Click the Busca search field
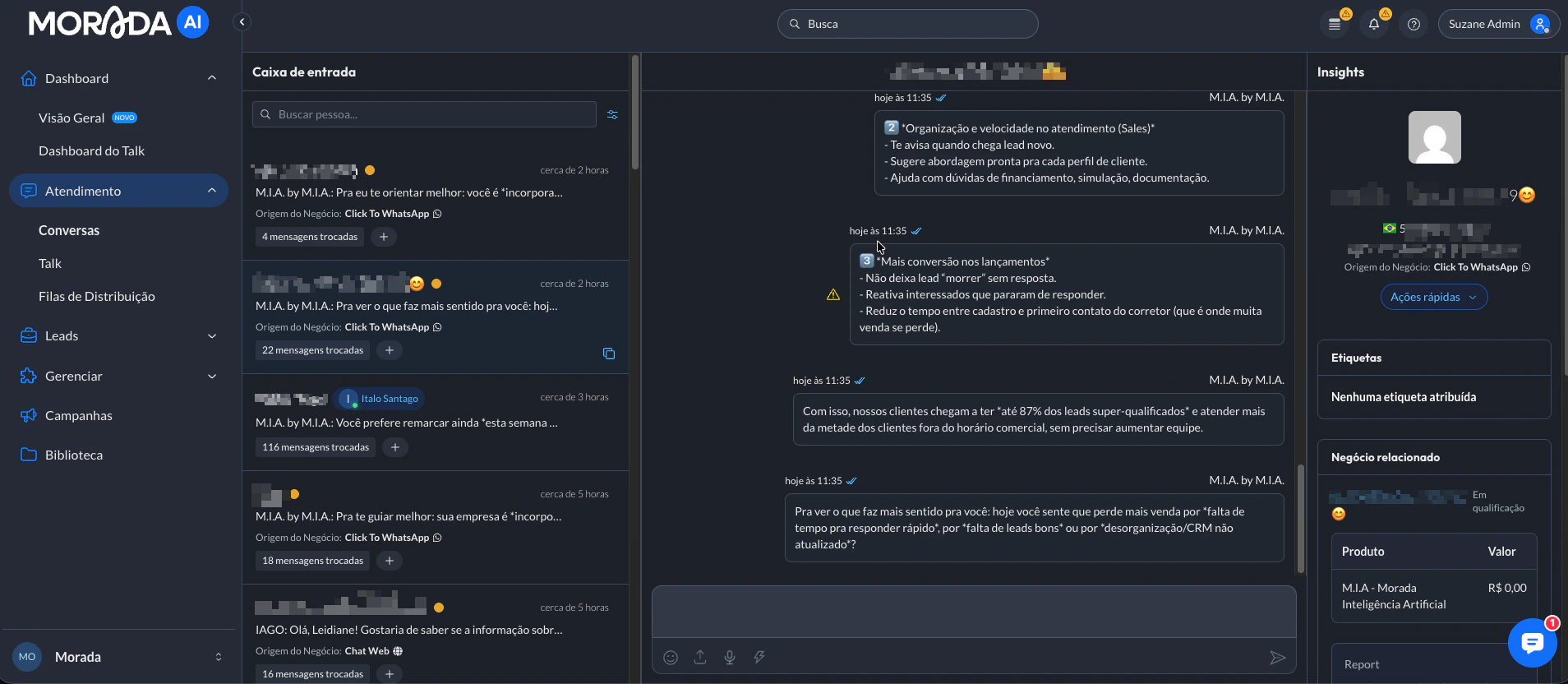 click(x=907, y=24)
